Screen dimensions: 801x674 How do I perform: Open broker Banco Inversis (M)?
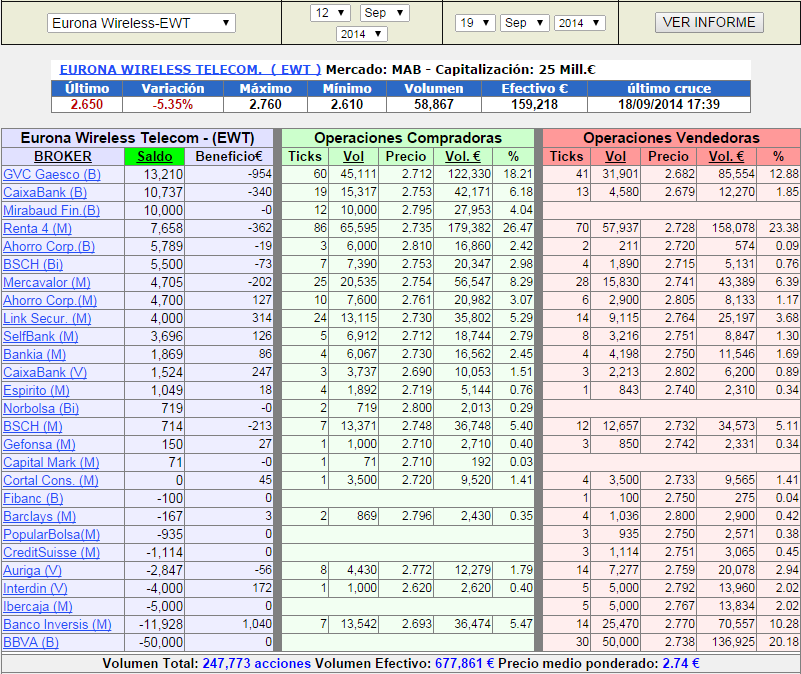(x=57, y=624)
